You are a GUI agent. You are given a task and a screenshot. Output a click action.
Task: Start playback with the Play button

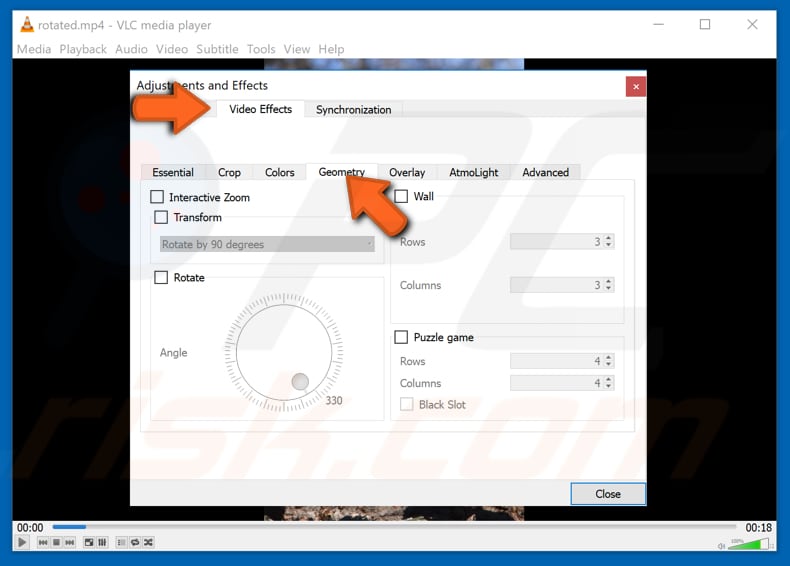[22, 542]
